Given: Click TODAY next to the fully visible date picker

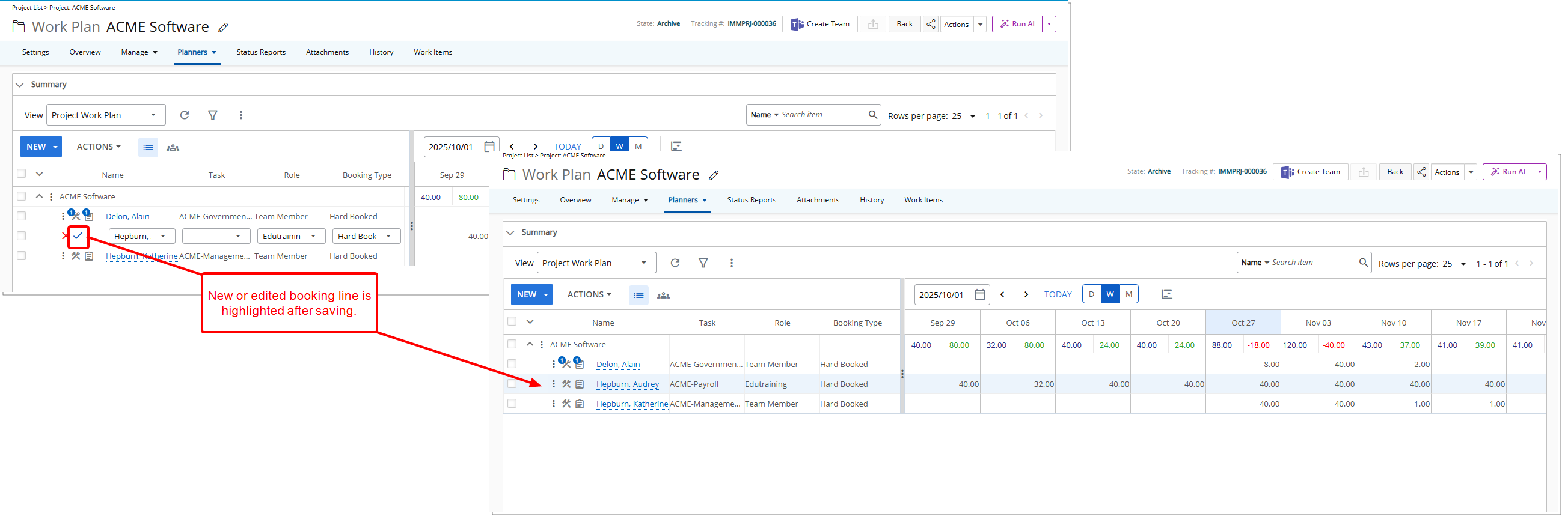Looking at the screenshot, I should point(1058,294).
